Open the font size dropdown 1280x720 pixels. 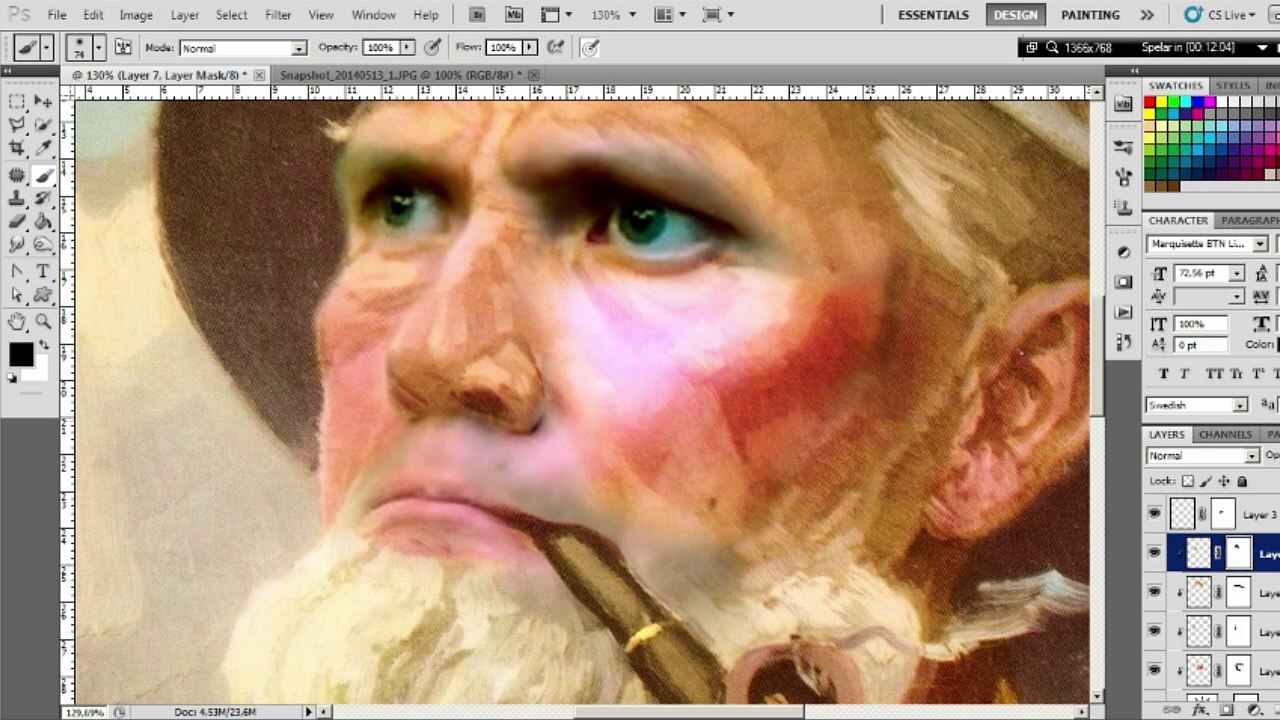[1237, 274]
